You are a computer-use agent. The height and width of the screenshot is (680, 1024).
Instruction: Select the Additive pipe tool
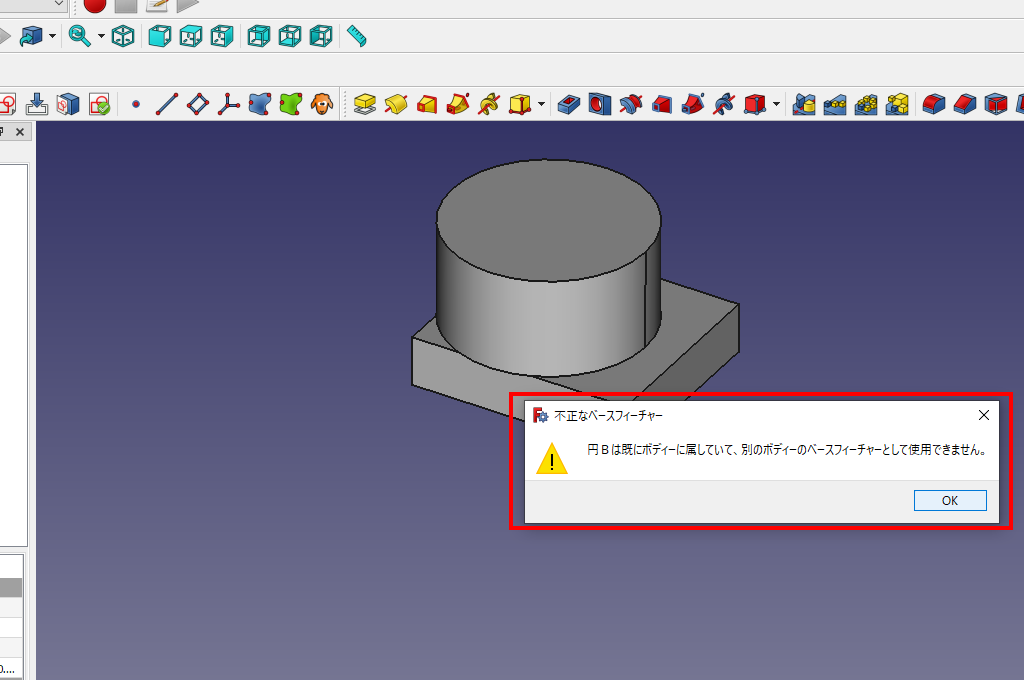point(458,104)
